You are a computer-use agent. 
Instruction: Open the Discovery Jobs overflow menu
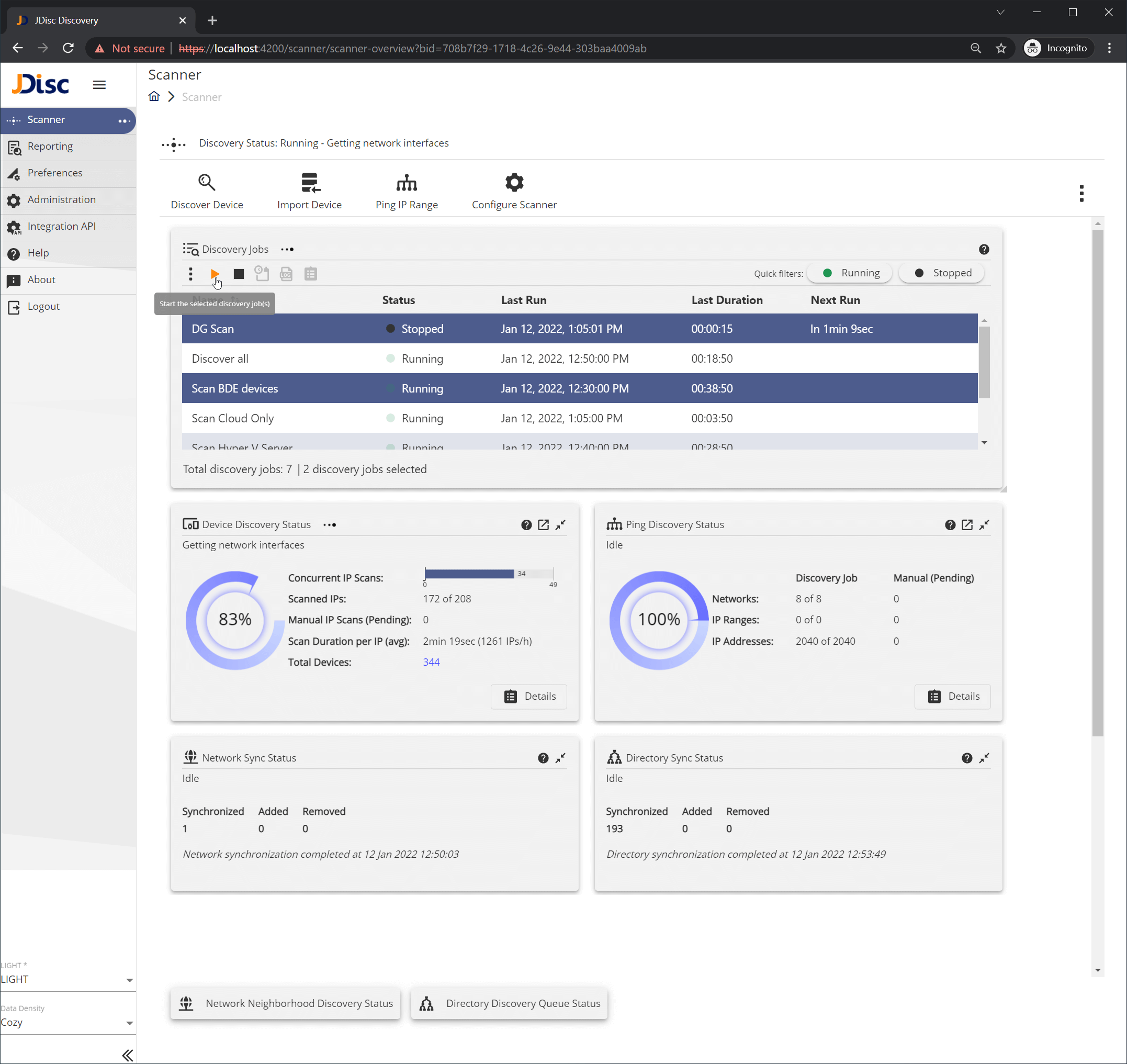click(287, 249)
